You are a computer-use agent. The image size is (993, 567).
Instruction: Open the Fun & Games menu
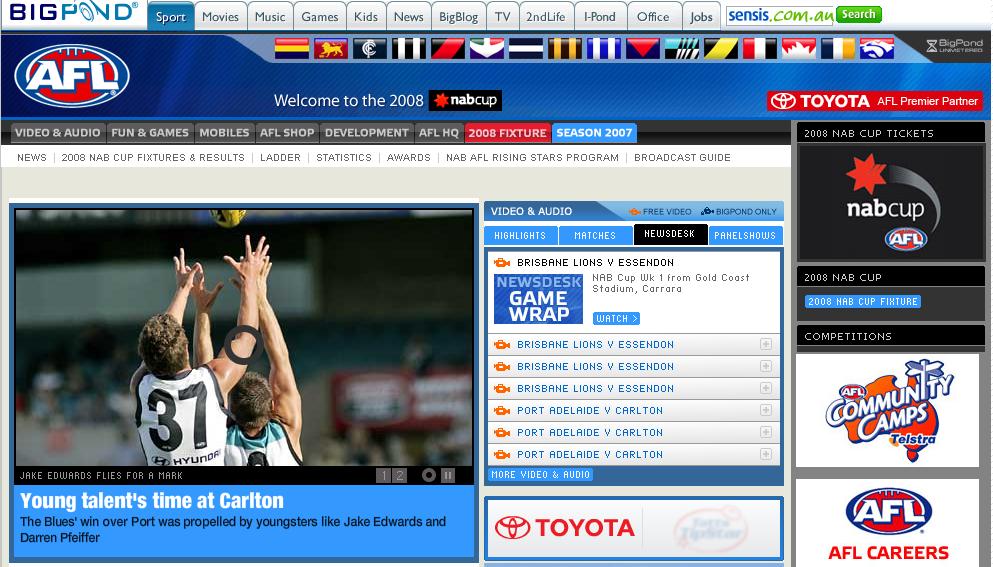pos(150,132)
